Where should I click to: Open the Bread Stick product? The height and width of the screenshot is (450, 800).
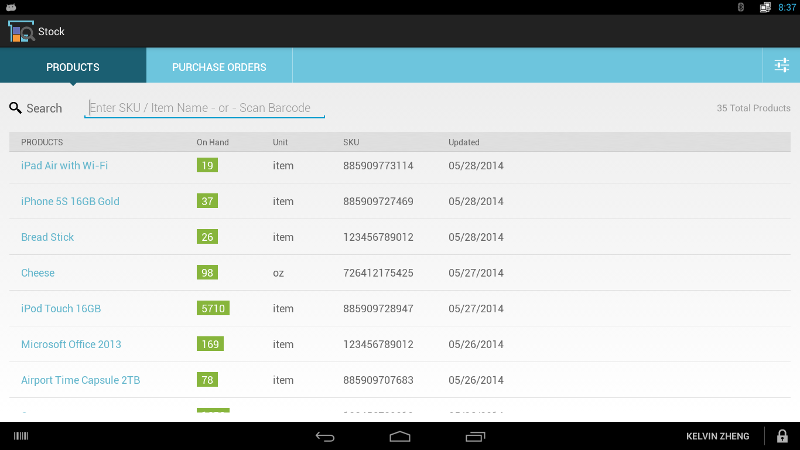pyautogui.click(x=47, y=237)
